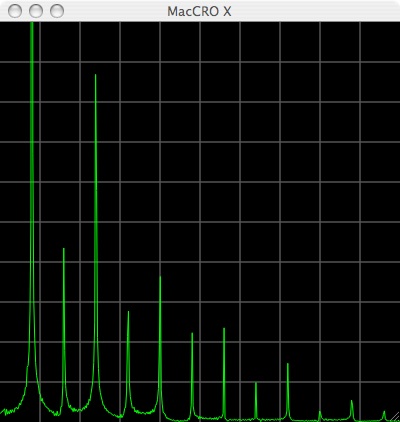Click the MacCRO X title text
The width and height of the screenshot is (400, 422).
point(199,11)
